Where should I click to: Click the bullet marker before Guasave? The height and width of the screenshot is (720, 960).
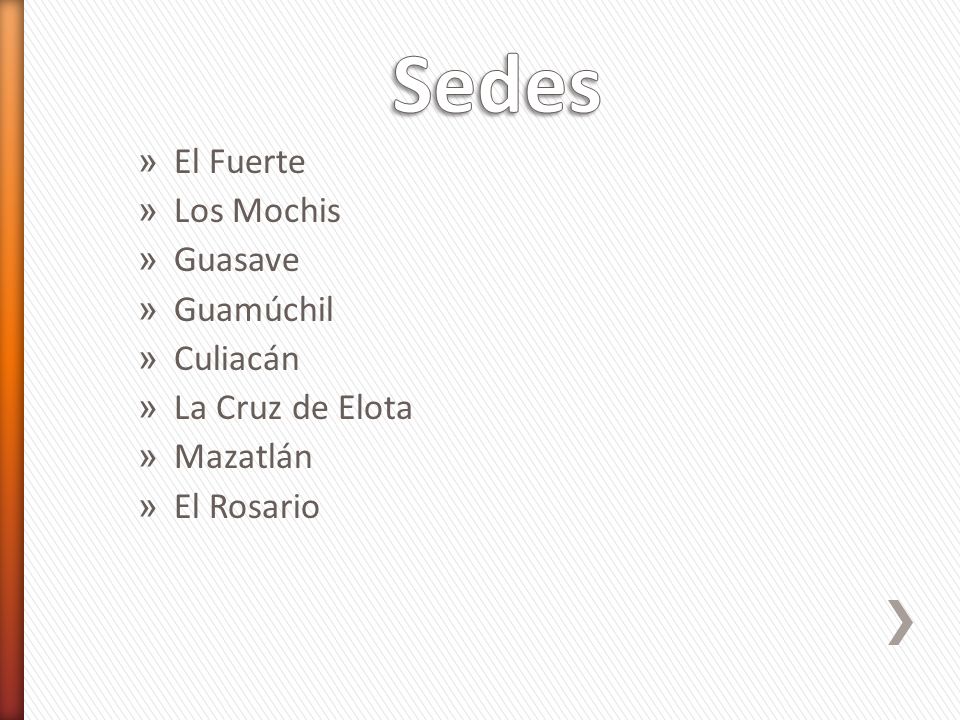coord(148,261)
